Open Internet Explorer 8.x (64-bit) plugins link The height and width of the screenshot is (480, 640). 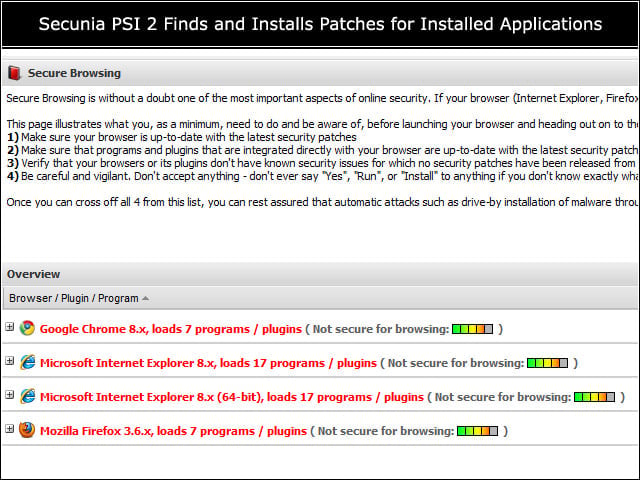point(232,397)
